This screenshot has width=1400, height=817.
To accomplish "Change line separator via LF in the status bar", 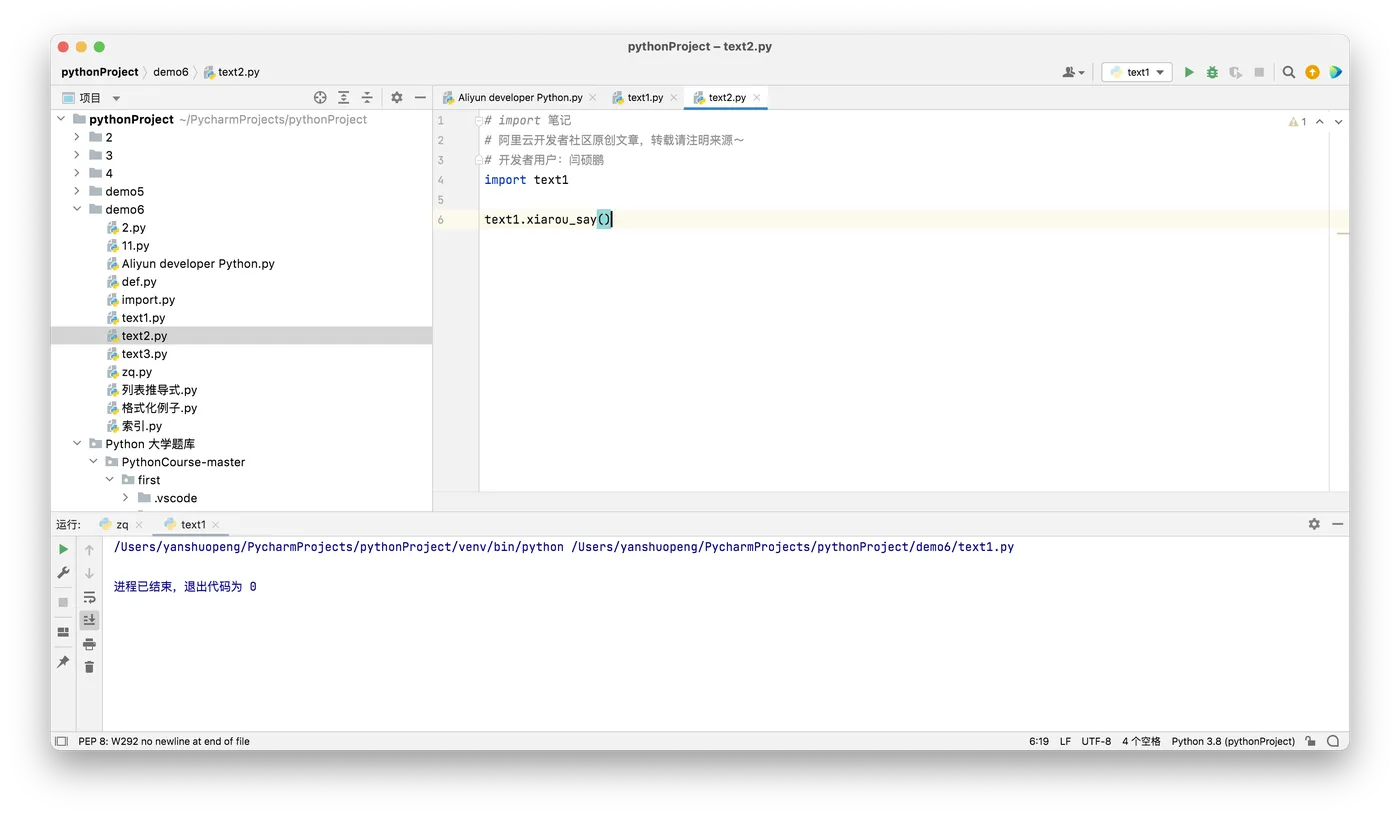I will point(1065,741).
